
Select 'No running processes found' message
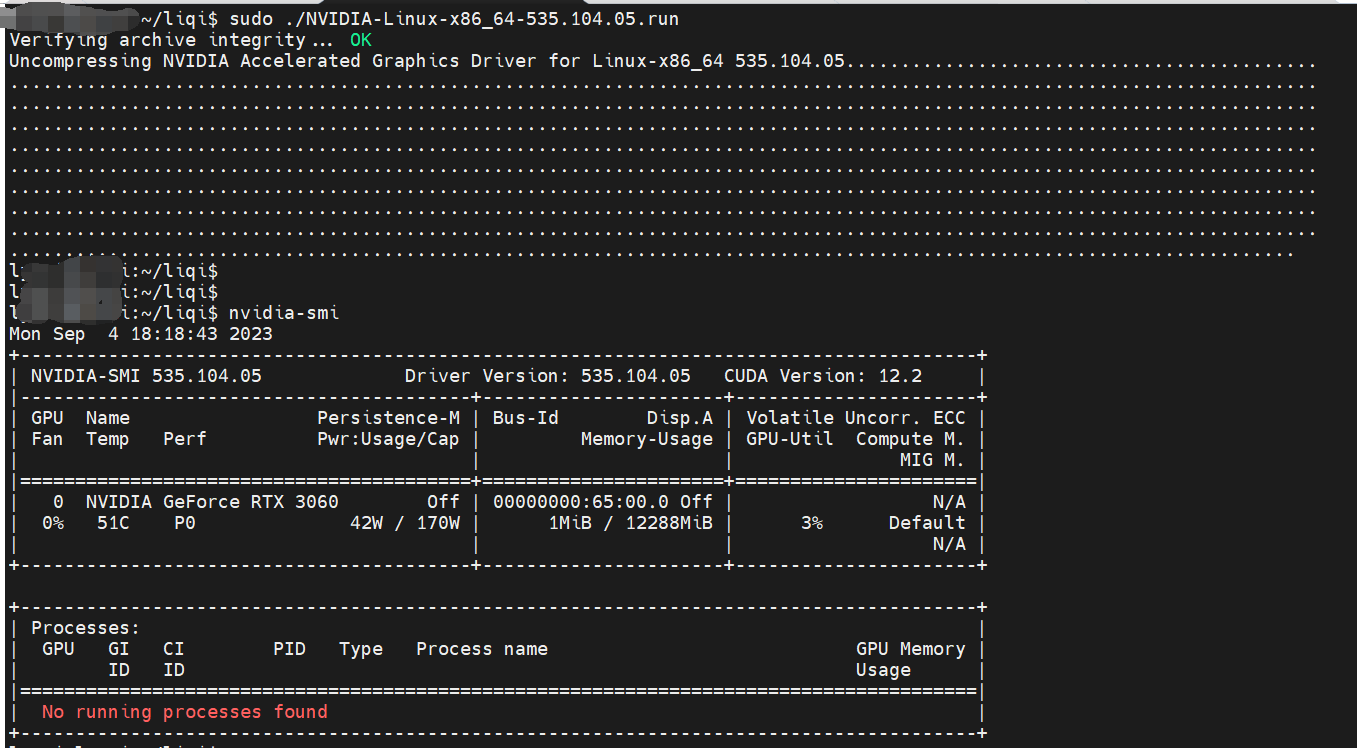[x=185, y=712]
